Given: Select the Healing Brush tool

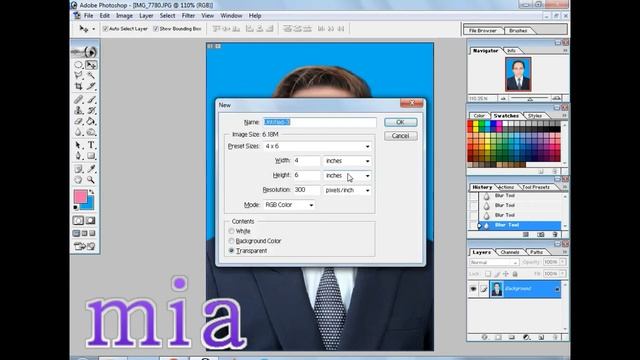Looking at the screenshot, I should [78, 100].
